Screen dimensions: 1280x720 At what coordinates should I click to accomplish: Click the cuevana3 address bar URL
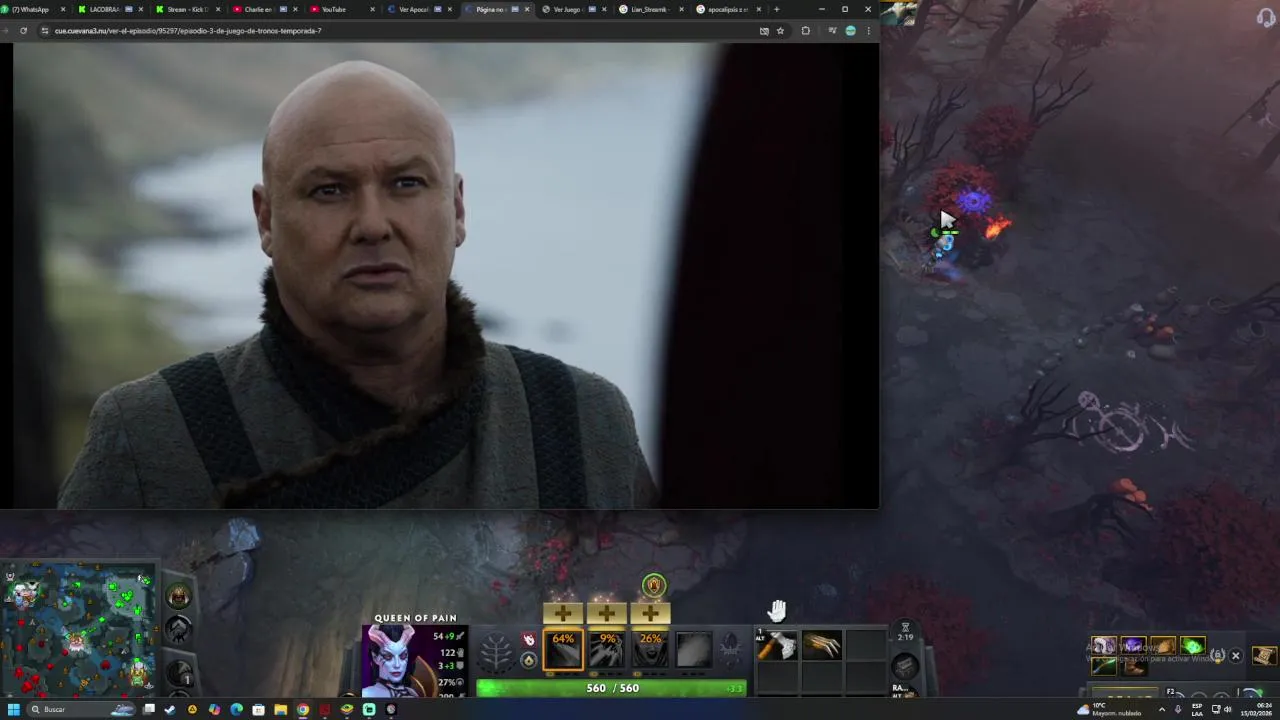click(x=188, y=31)
